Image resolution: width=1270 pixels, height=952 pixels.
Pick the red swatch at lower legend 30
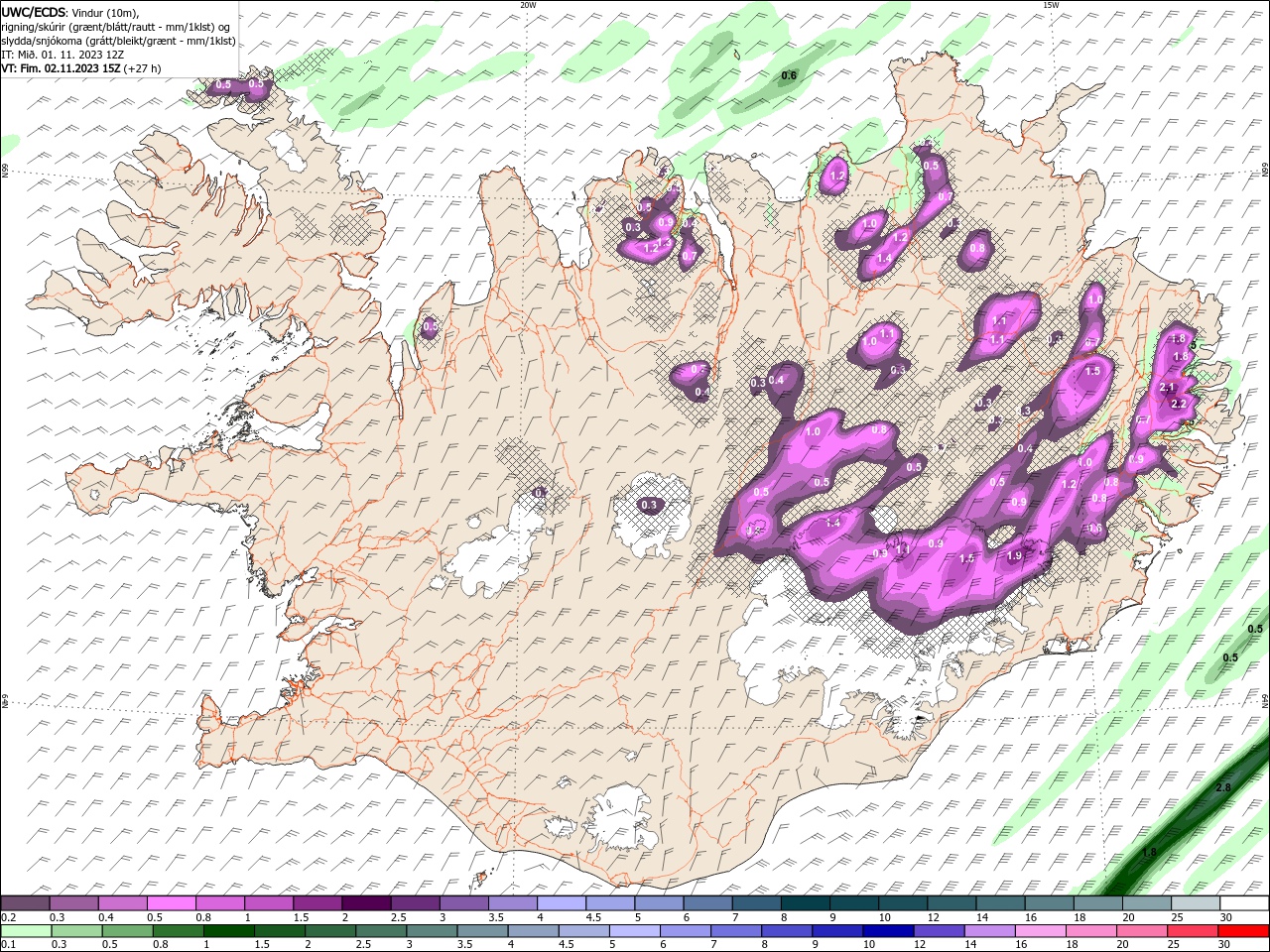[1242, 931]
